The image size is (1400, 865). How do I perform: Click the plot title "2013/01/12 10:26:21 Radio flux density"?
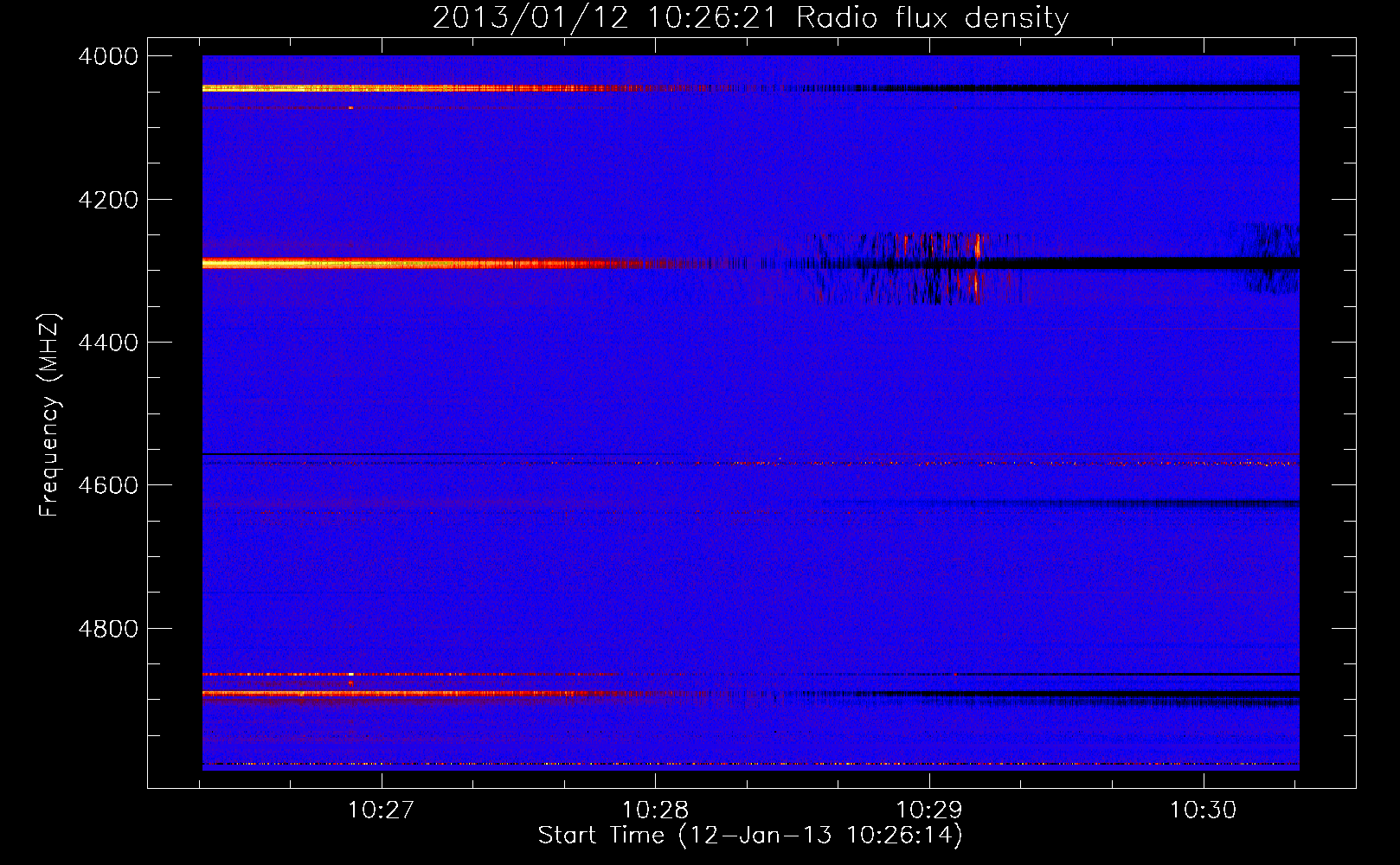point(750,17)
